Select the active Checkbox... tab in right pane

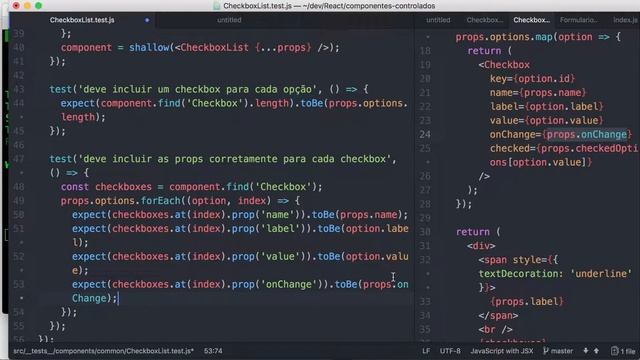(531, 20)
